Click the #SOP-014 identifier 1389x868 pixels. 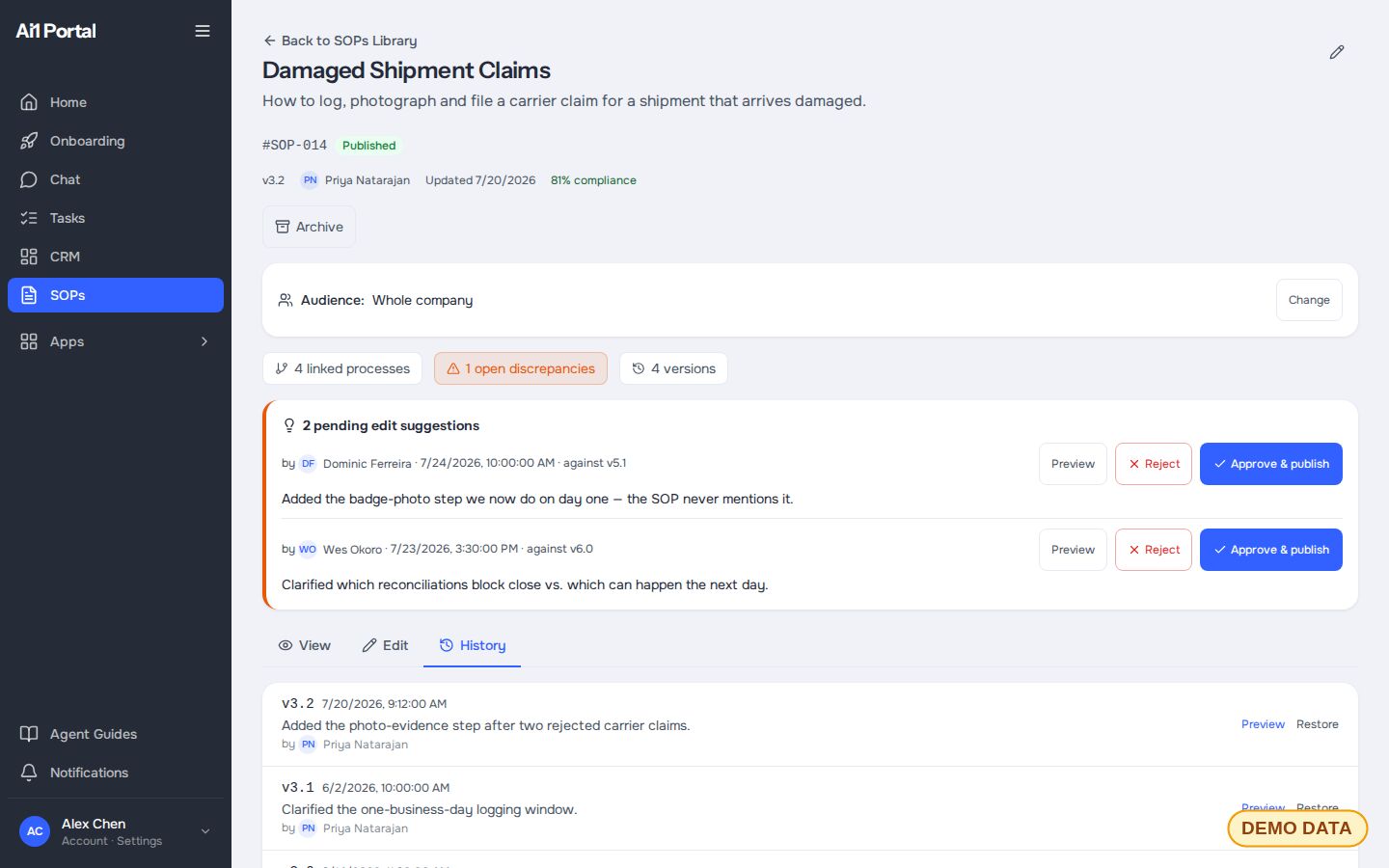pos(294,146)
